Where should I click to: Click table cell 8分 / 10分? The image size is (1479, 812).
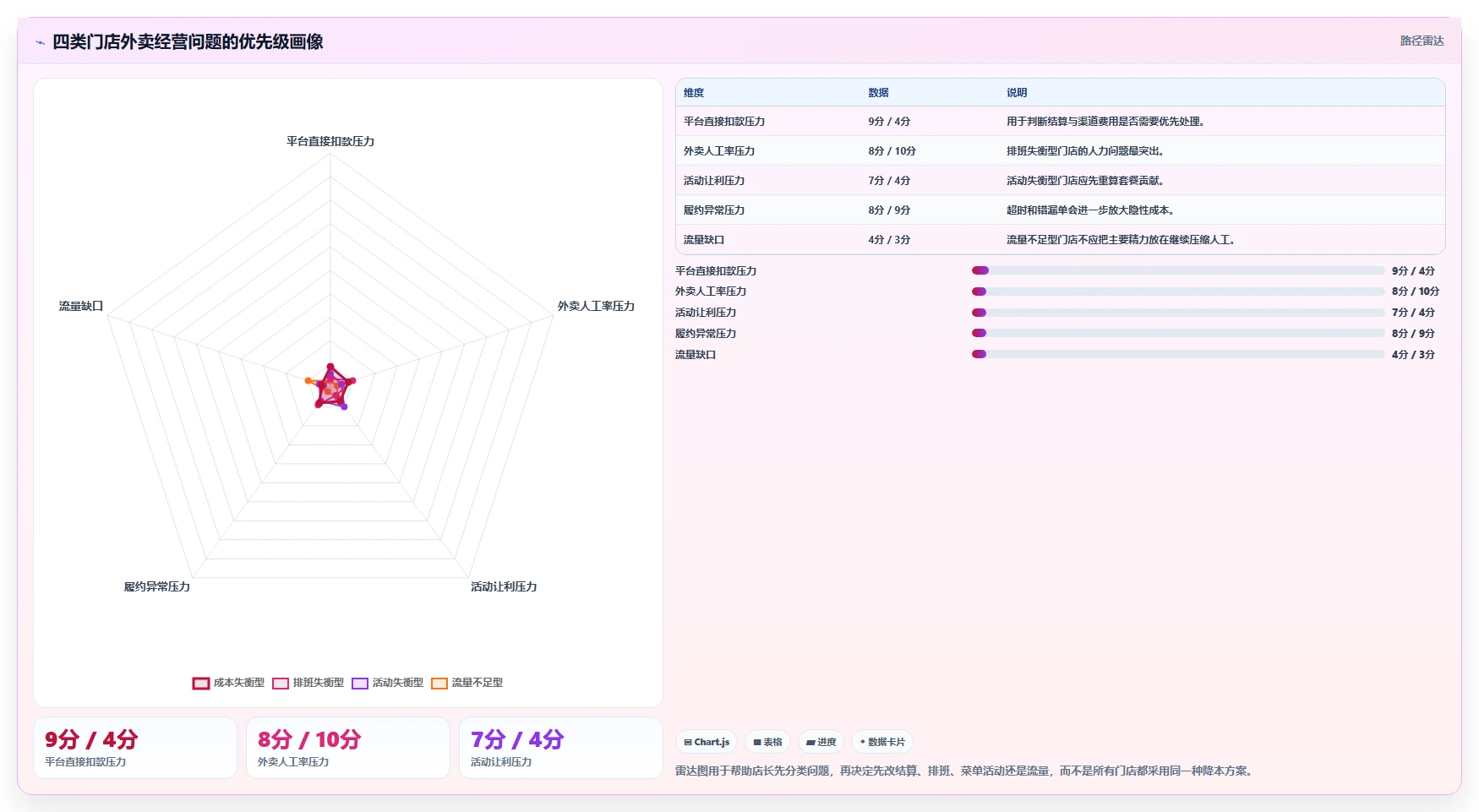click(892, 151)
